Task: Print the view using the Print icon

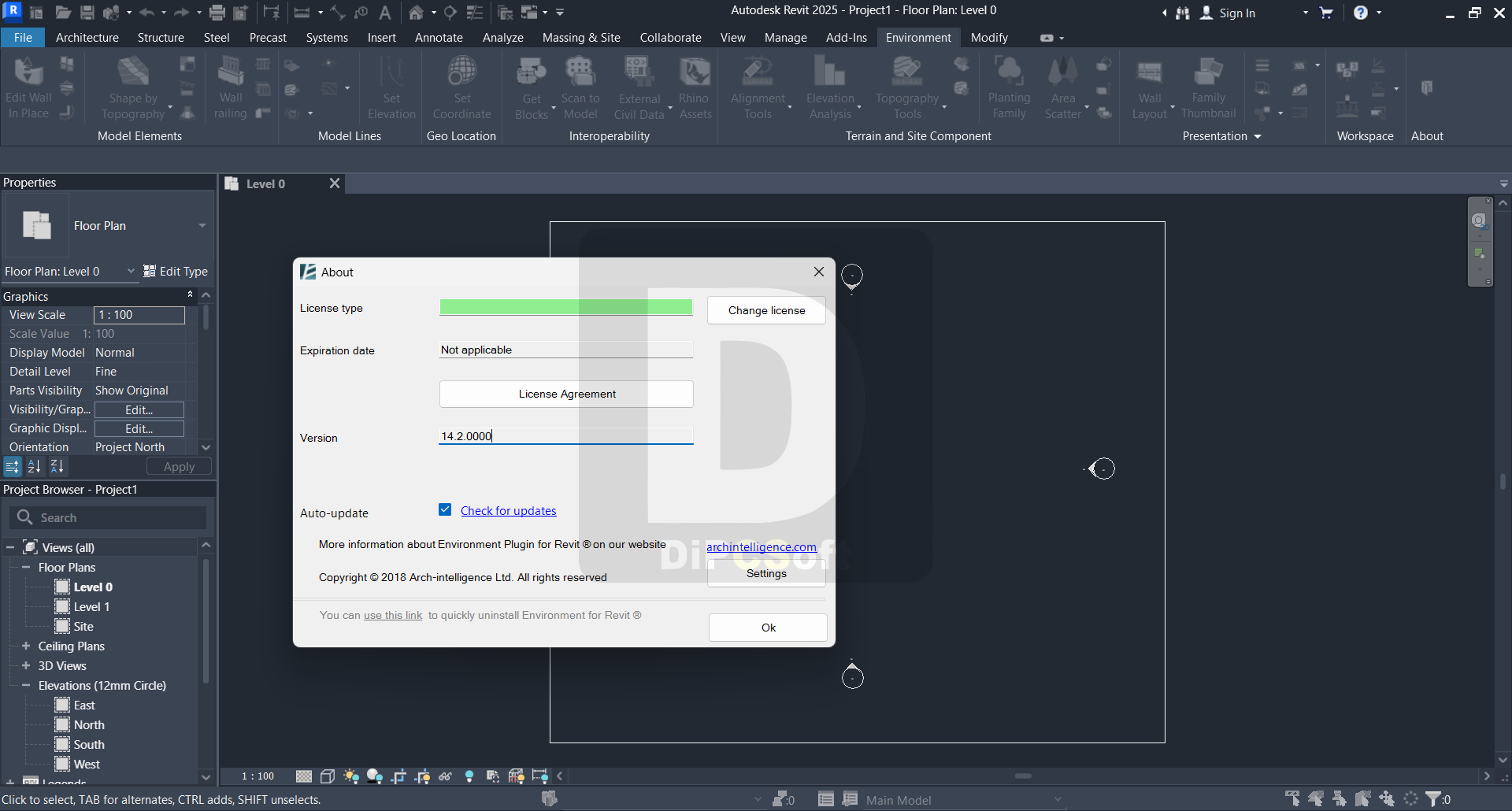Action: [x=217, y=13]
